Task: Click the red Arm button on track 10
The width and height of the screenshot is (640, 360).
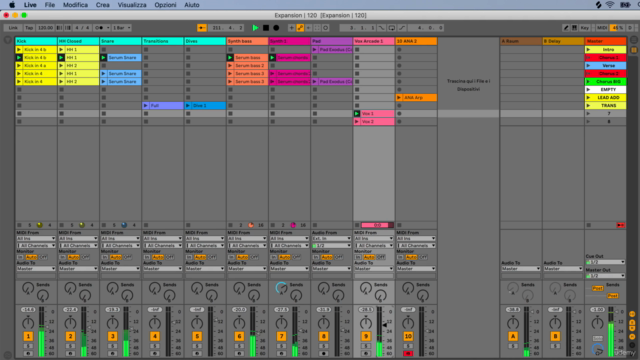Action: (x=408, y=353)
